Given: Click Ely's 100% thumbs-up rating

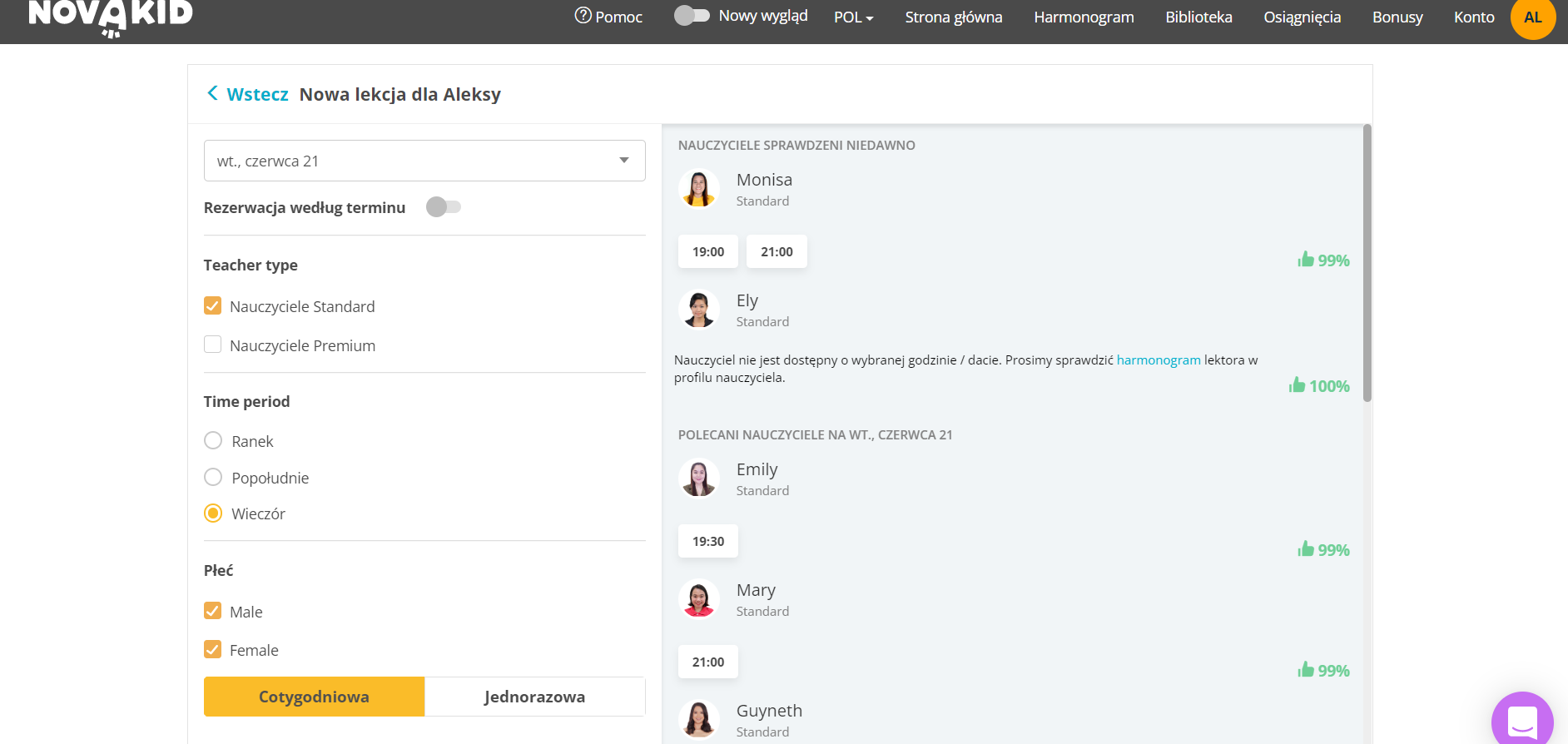Looking at the screenshot, I should [x=1319, y=385].
